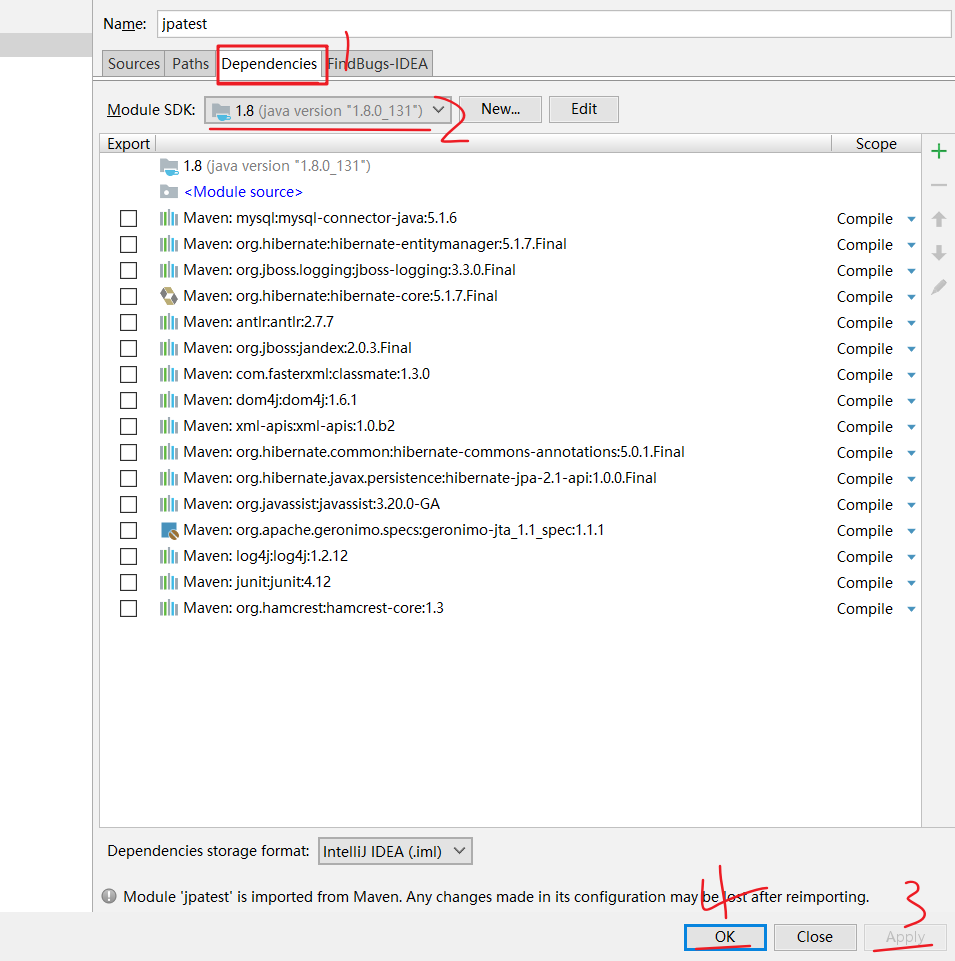Select the classmate 1.3.0 dependency row
The image size is (955, 961).
click(510, 374)
